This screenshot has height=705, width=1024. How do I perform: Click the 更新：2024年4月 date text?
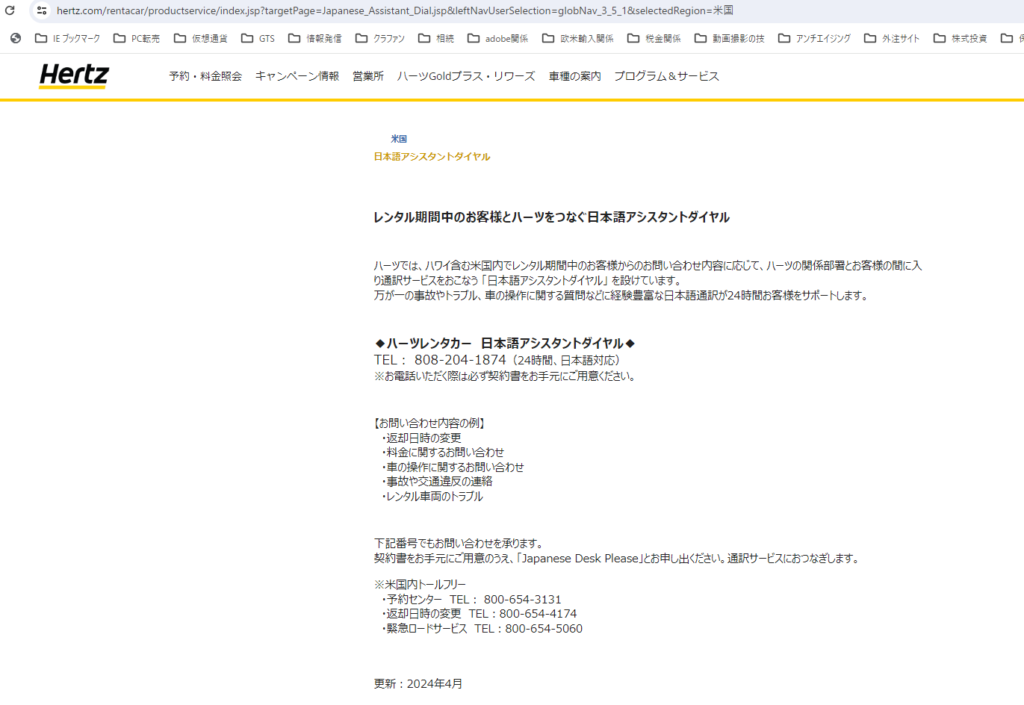tap(418, 683)
